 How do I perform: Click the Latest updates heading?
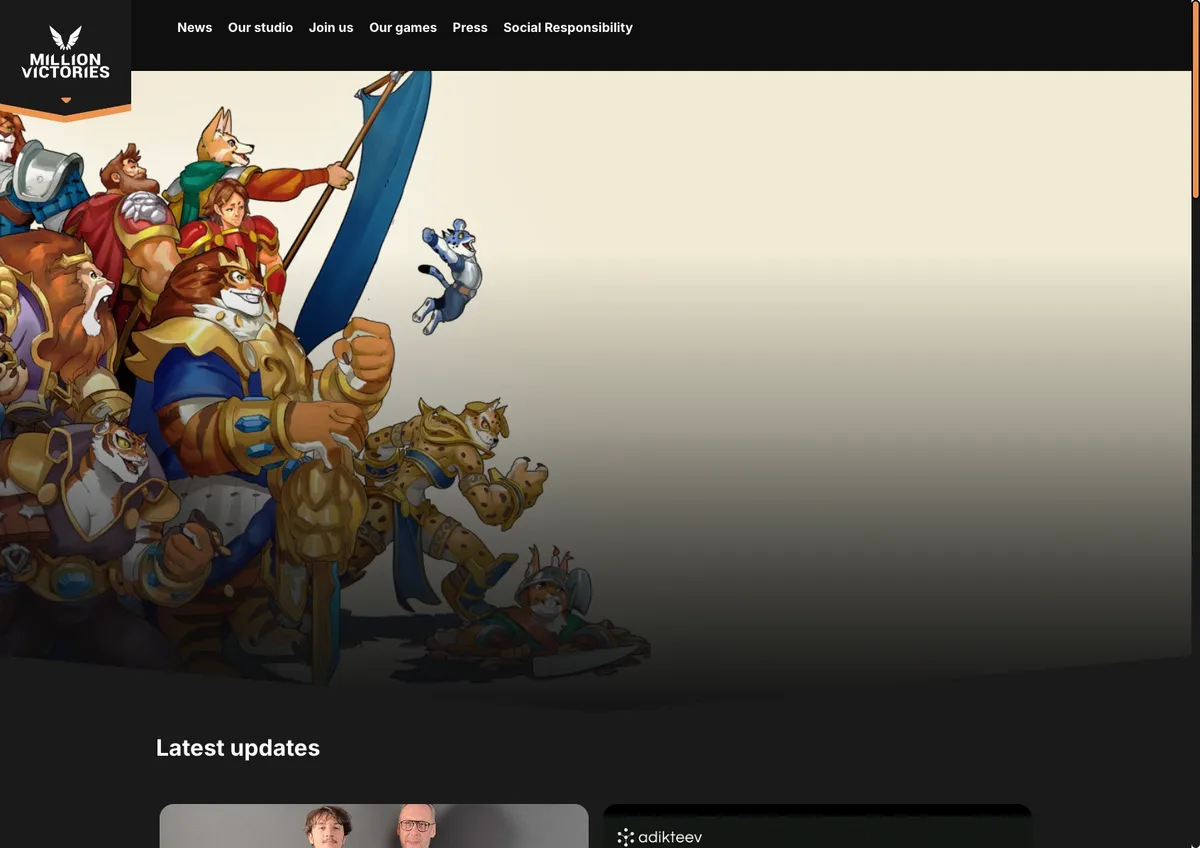tap(238, 748)
